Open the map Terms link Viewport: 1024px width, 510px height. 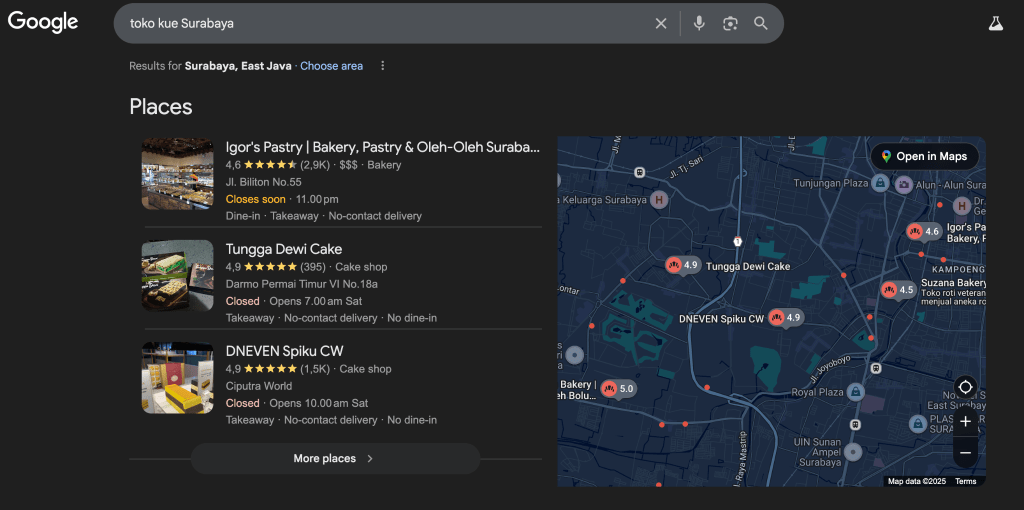coord(965,481)
